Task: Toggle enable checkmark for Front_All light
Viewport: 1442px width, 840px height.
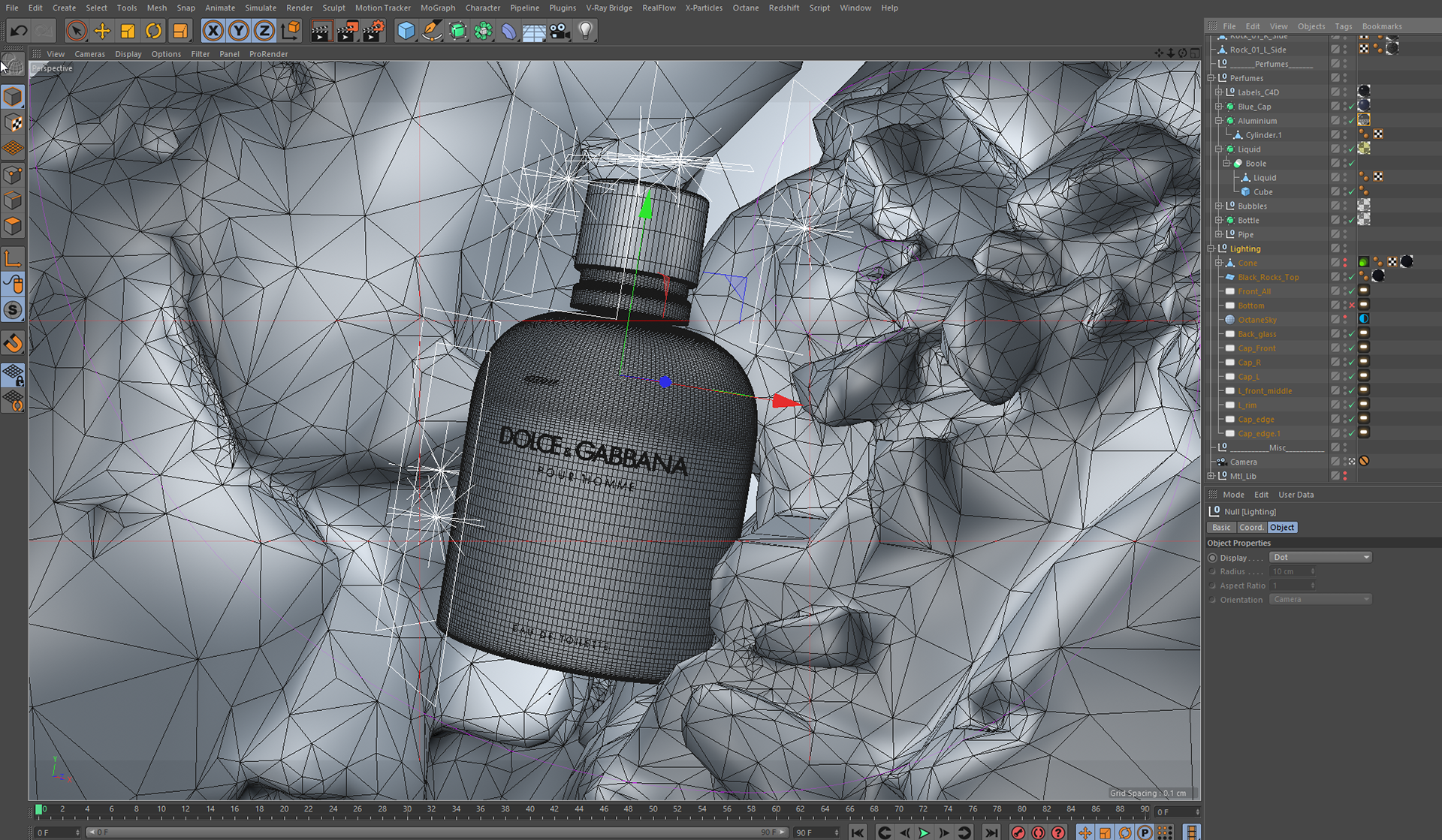Action: (x=1352, y=292)
